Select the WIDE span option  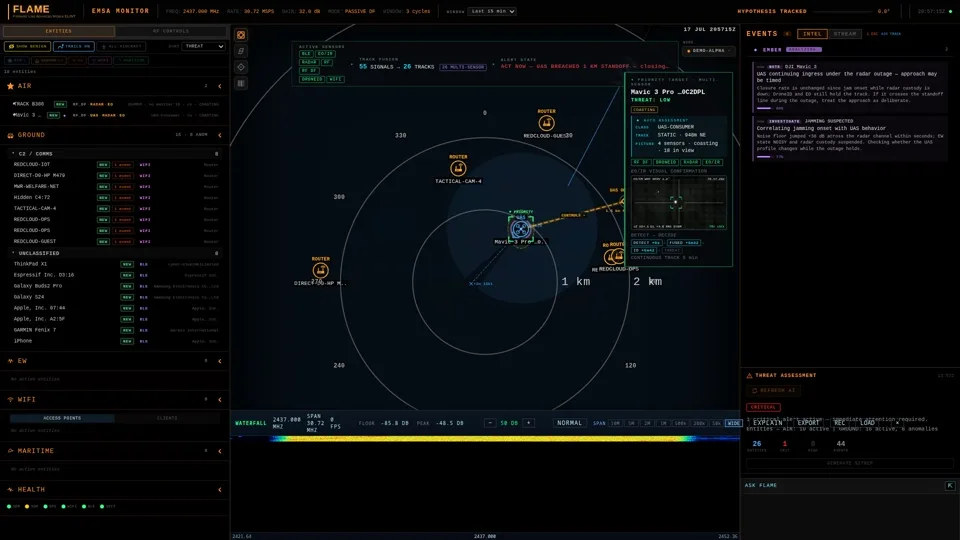coord(733,423)
